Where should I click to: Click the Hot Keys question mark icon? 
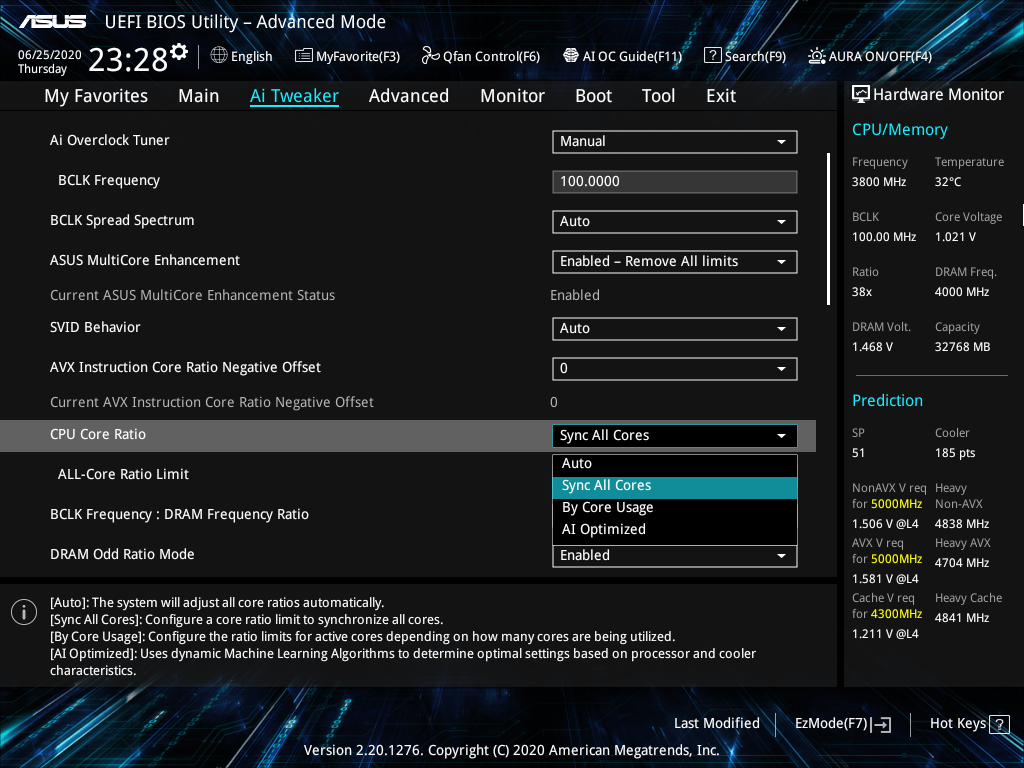point(999,724)
